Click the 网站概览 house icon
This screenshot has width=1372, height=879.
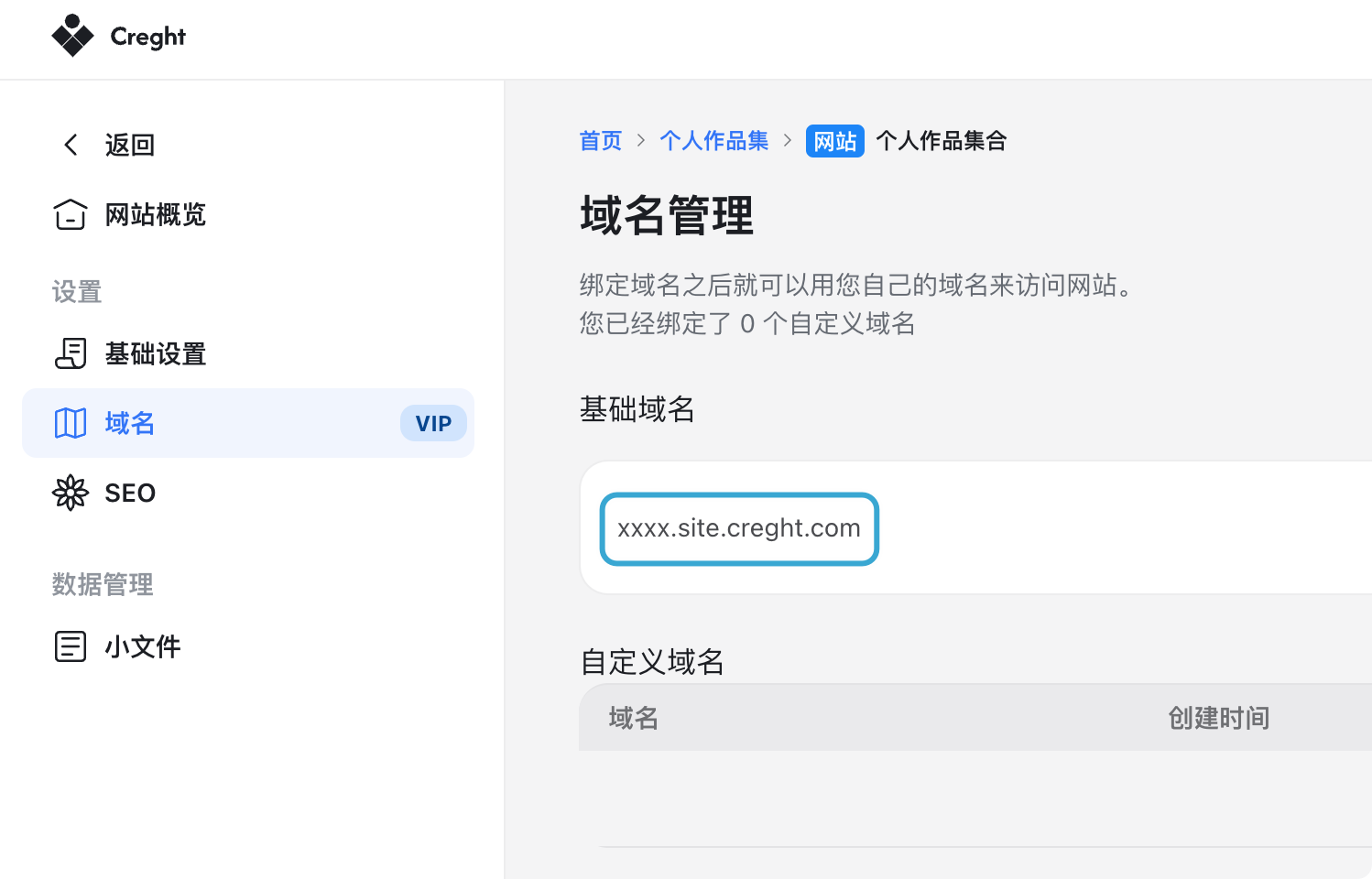71,214
